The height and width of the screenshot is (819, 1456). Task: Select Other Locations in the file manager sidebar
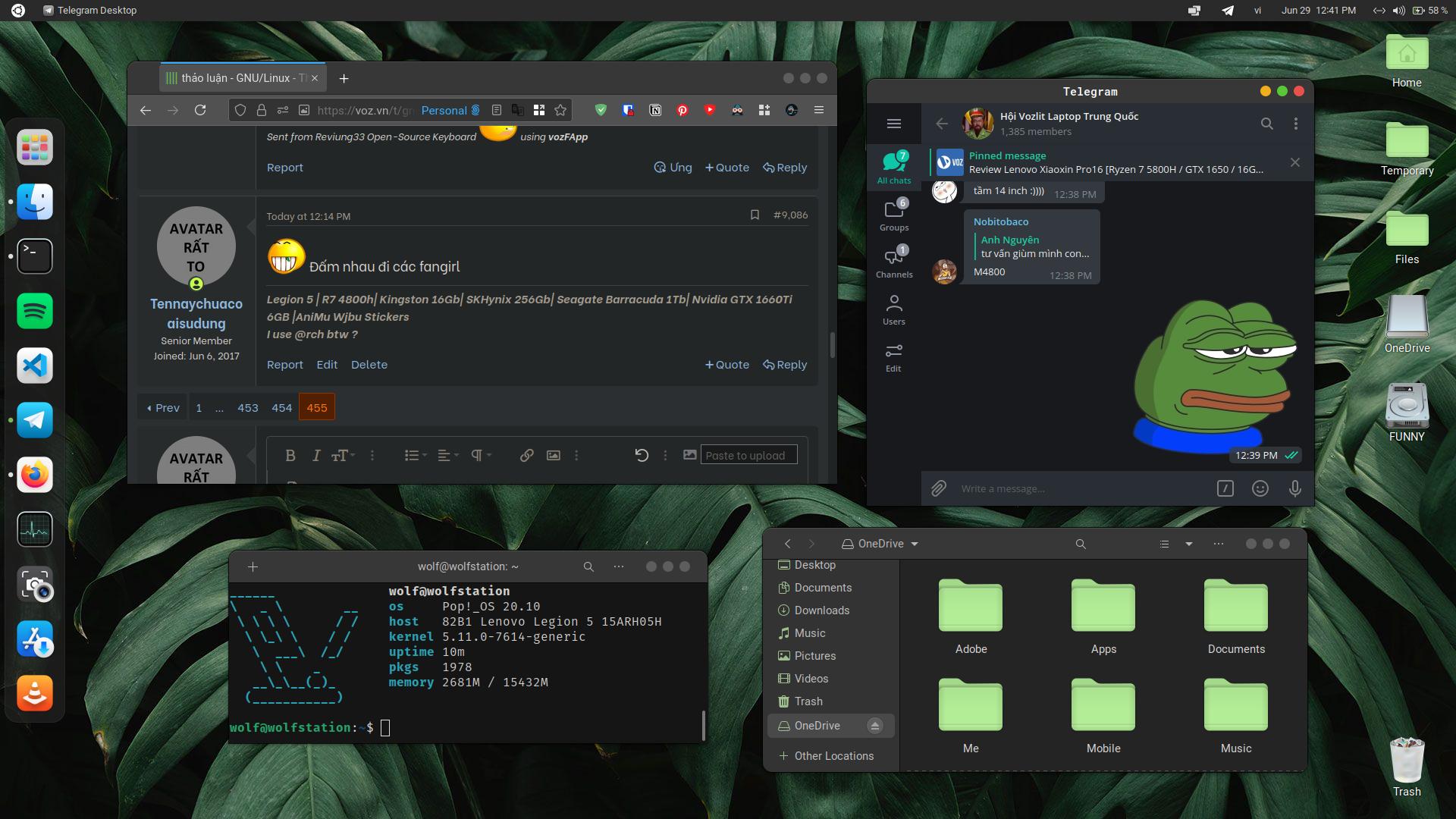tap(826, 756)
